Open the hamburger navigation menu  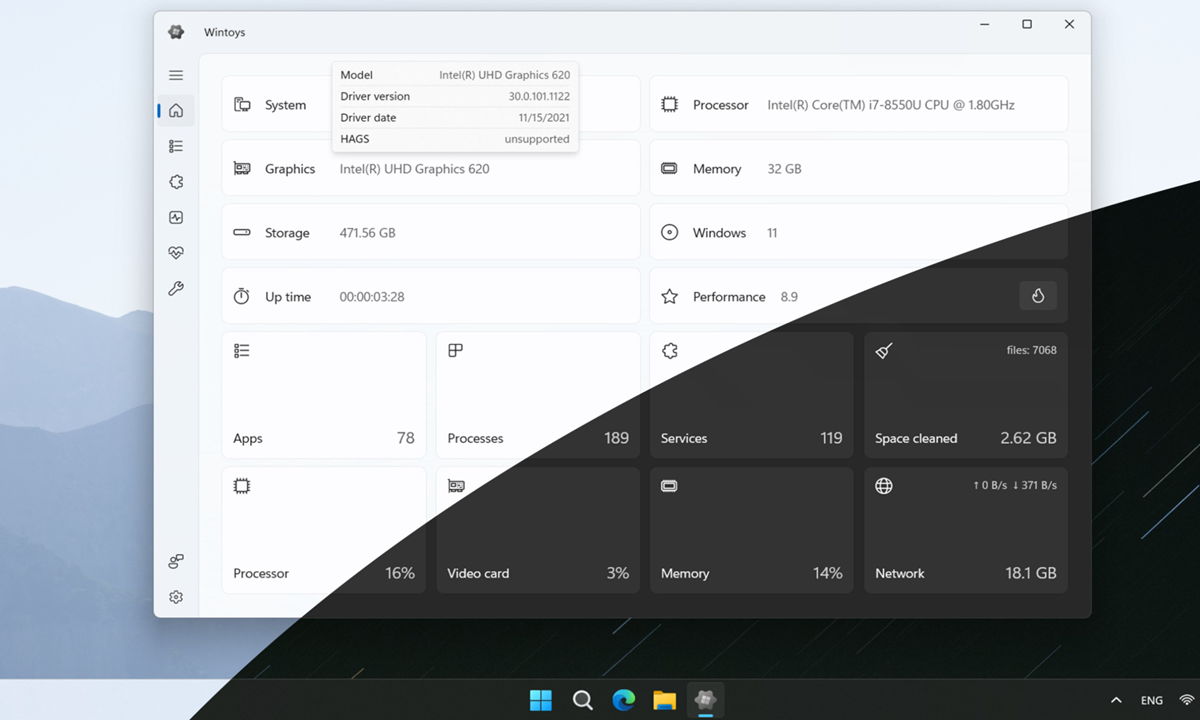pyautogui.click(x=176, y=75)
